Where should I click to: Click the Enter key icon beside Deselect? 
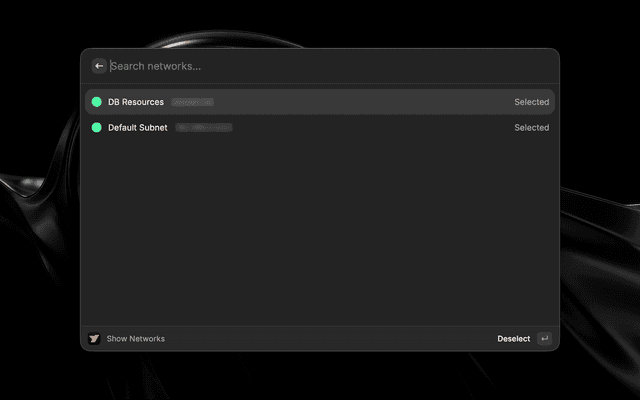[x=543, y=339]
